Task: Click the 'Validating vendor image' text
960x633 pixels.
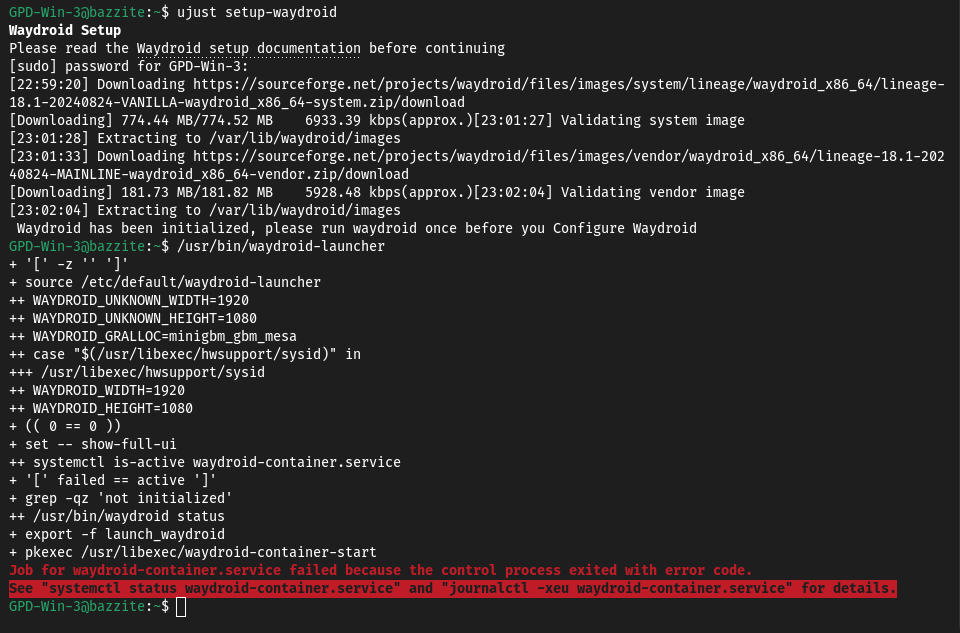Action: click(x=653, y=193)
